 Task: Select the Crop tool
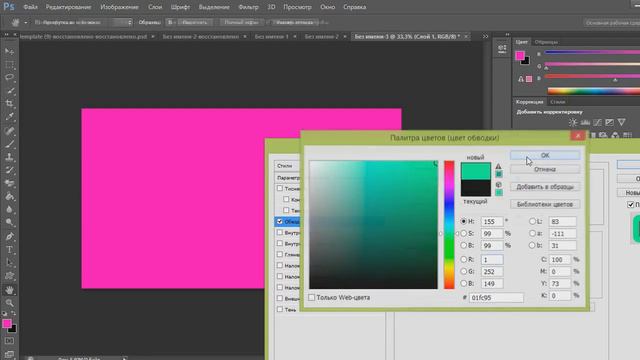tap(9, 104)
